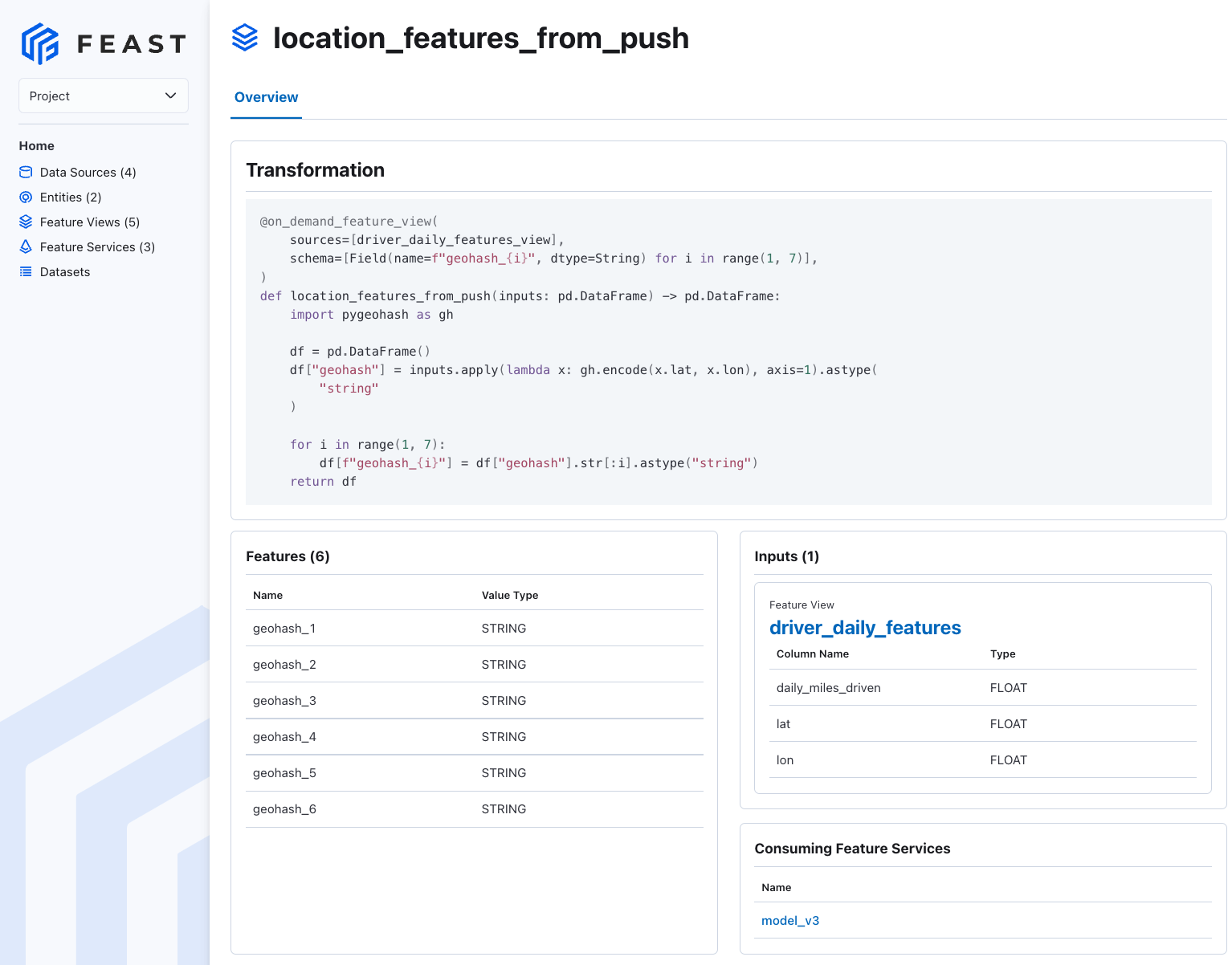Go to Home in the sidebar
The image size is (1232, 965).
[x=37, y=146]
